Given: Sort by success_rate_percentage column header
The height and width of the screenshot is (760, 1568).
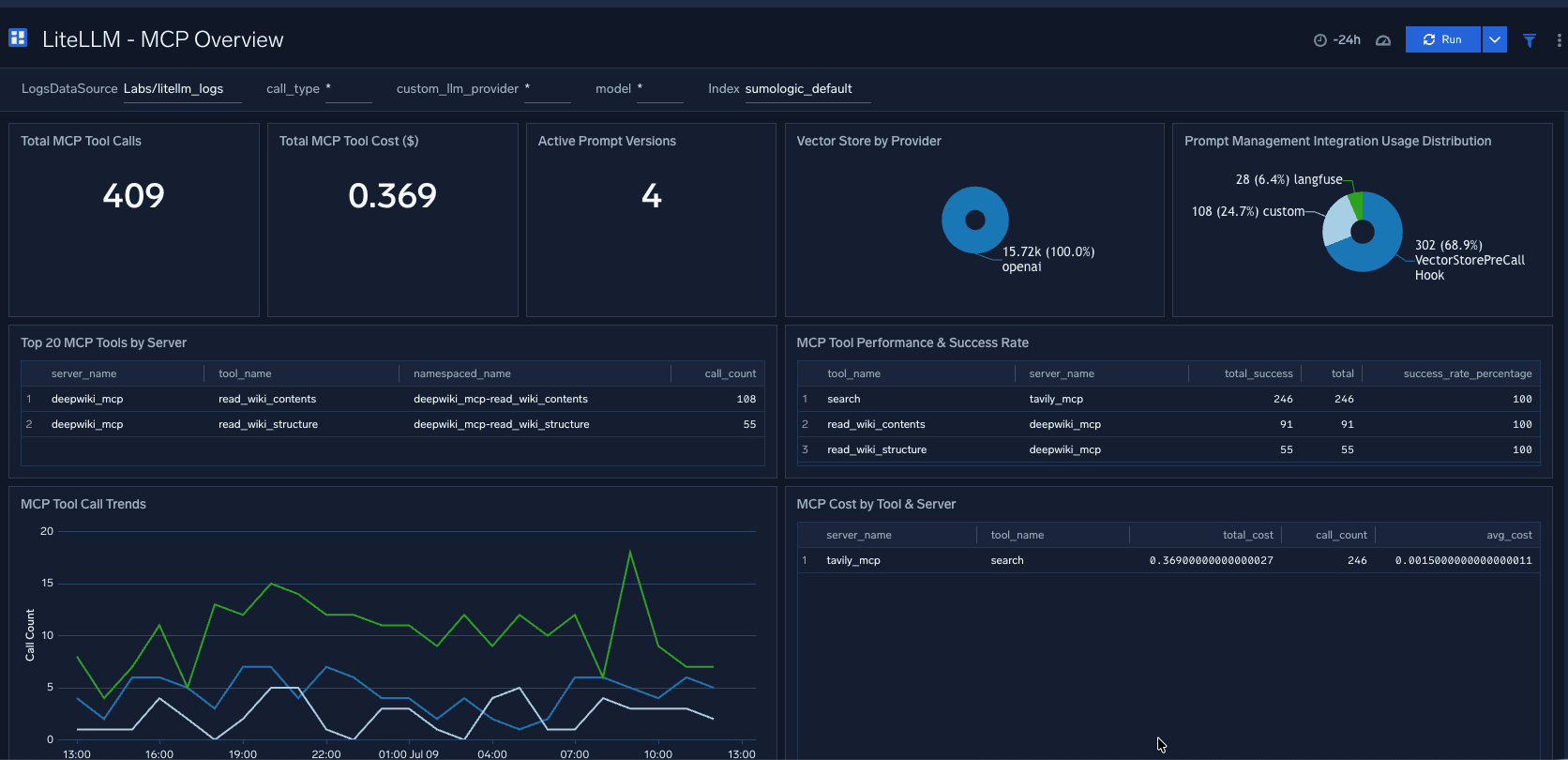Looking at the screenshot, I should point(1468,373).
